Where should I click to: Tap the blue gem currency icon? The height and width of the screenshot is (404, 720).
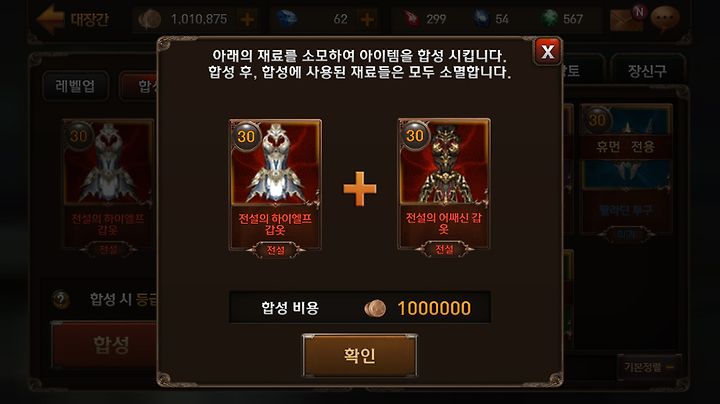click(x=287, y=19)
